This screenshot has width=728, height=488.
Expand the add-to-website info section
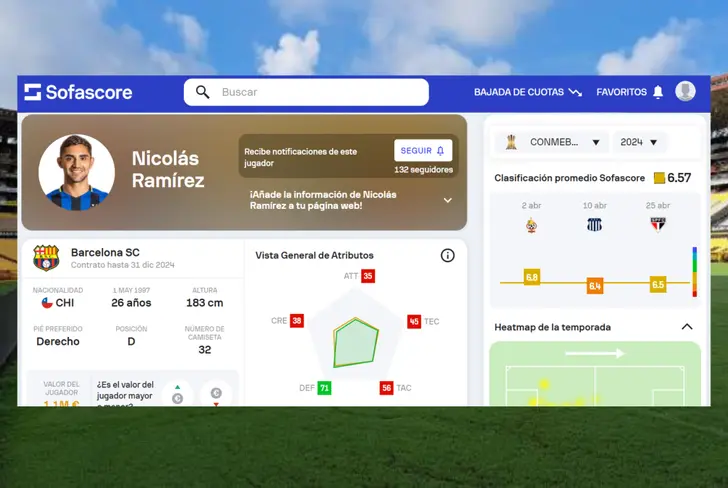click(x=448, y=201)
